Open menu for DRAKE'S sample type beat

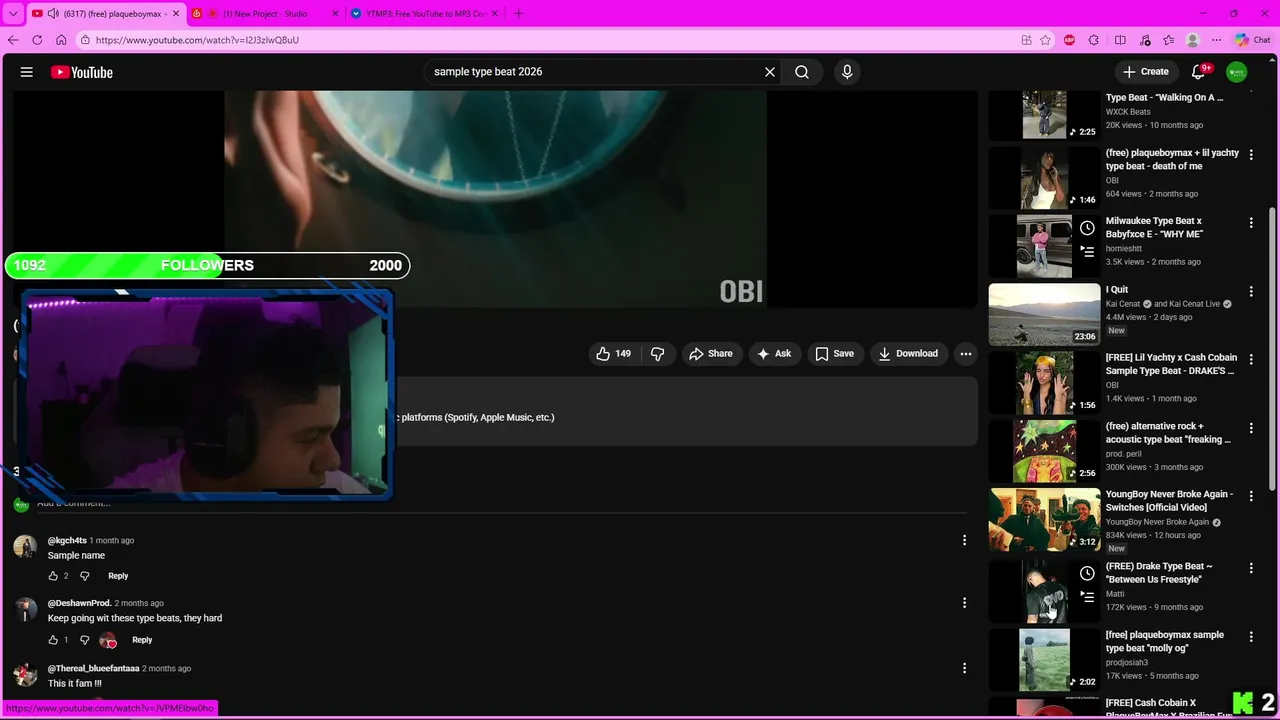[x=1251, y=359]
